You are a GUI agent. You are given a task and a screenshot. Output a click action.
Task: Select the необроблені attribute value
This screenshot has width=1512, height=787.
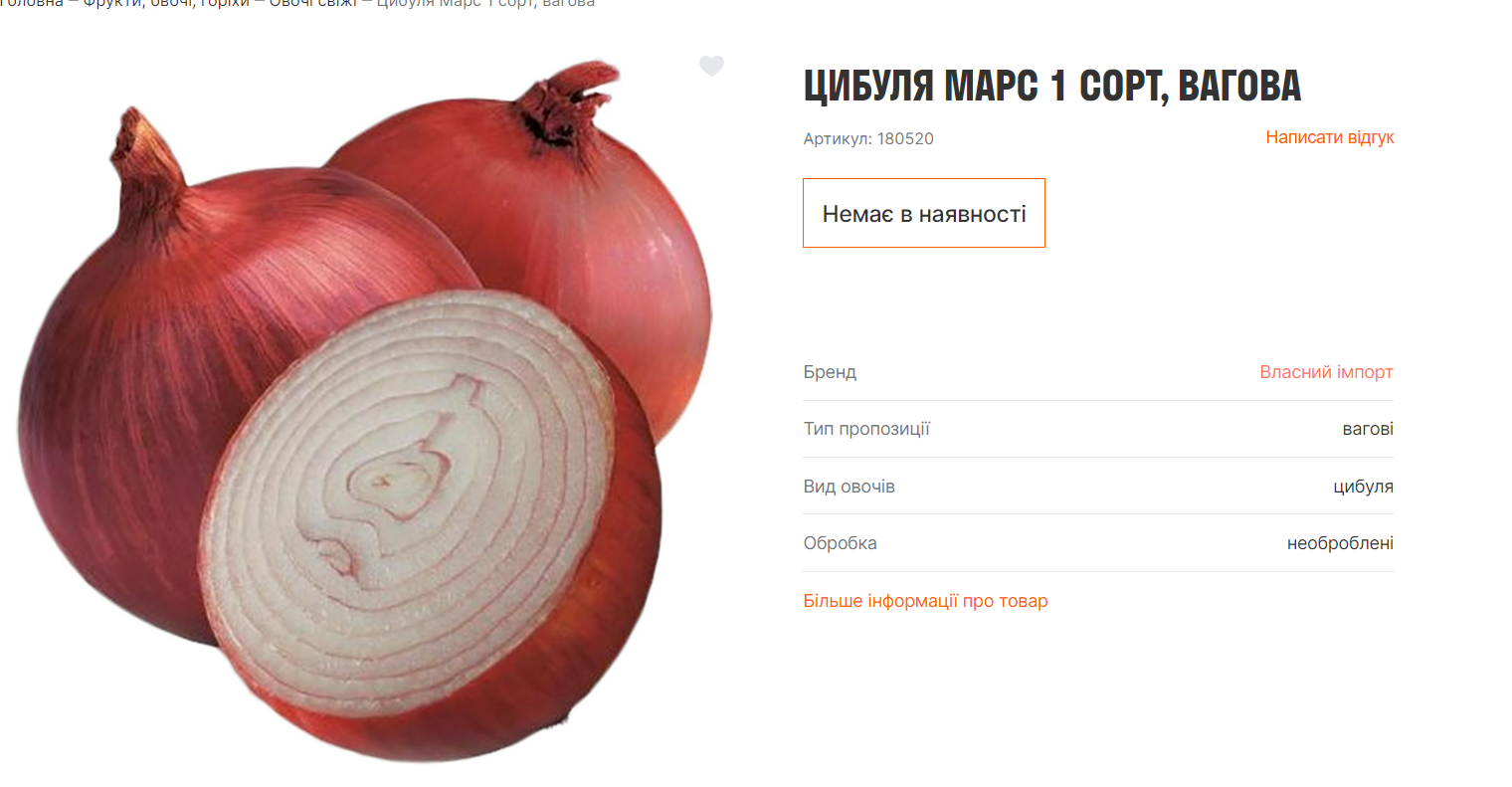point(1340,543)
